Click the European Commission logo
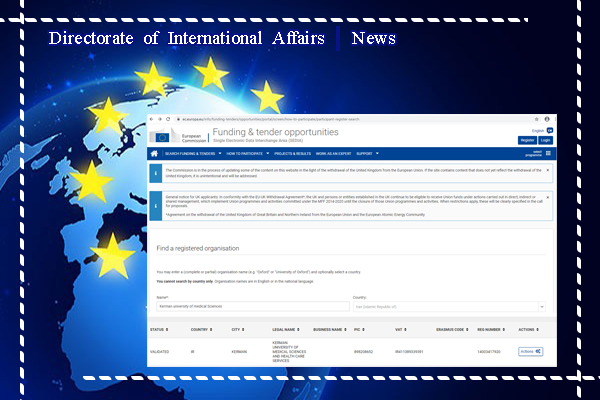This screenshot has width=600, height=400. coord(178,136)
